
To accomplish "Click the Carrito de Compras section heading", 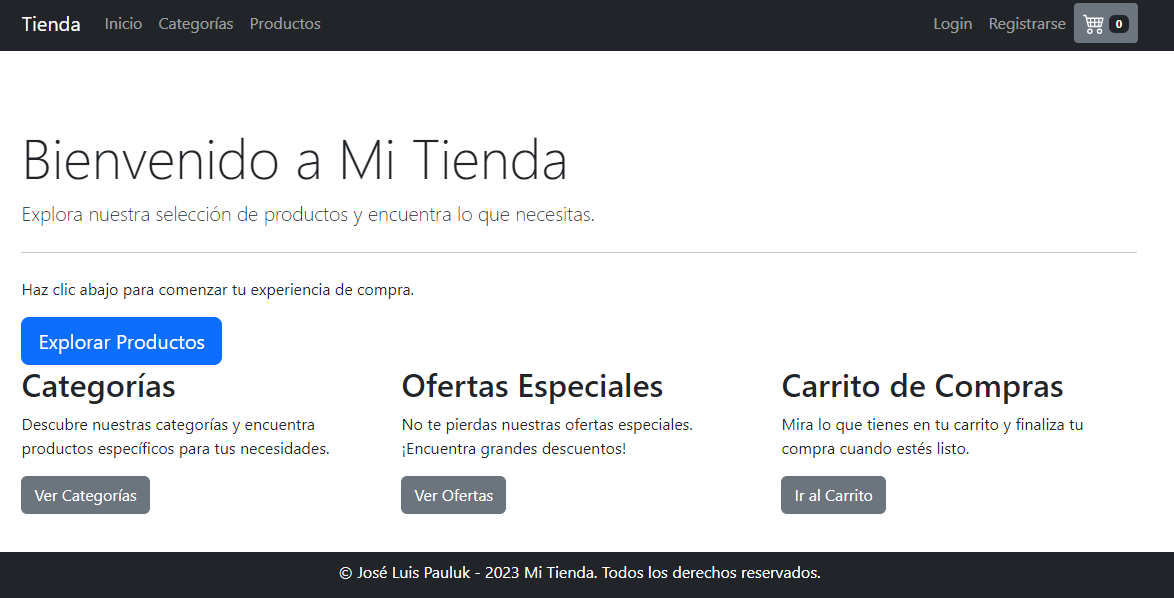I will (922, 386).
